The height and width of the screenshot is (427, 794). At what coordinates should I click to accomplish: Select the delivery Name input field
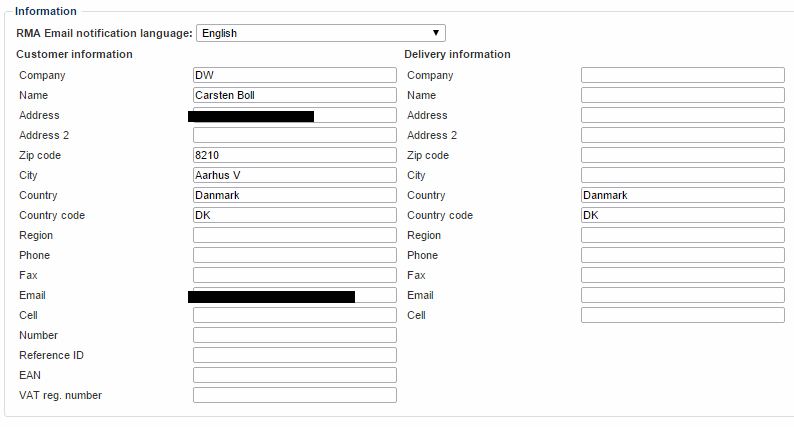click(x=682, y=95)
